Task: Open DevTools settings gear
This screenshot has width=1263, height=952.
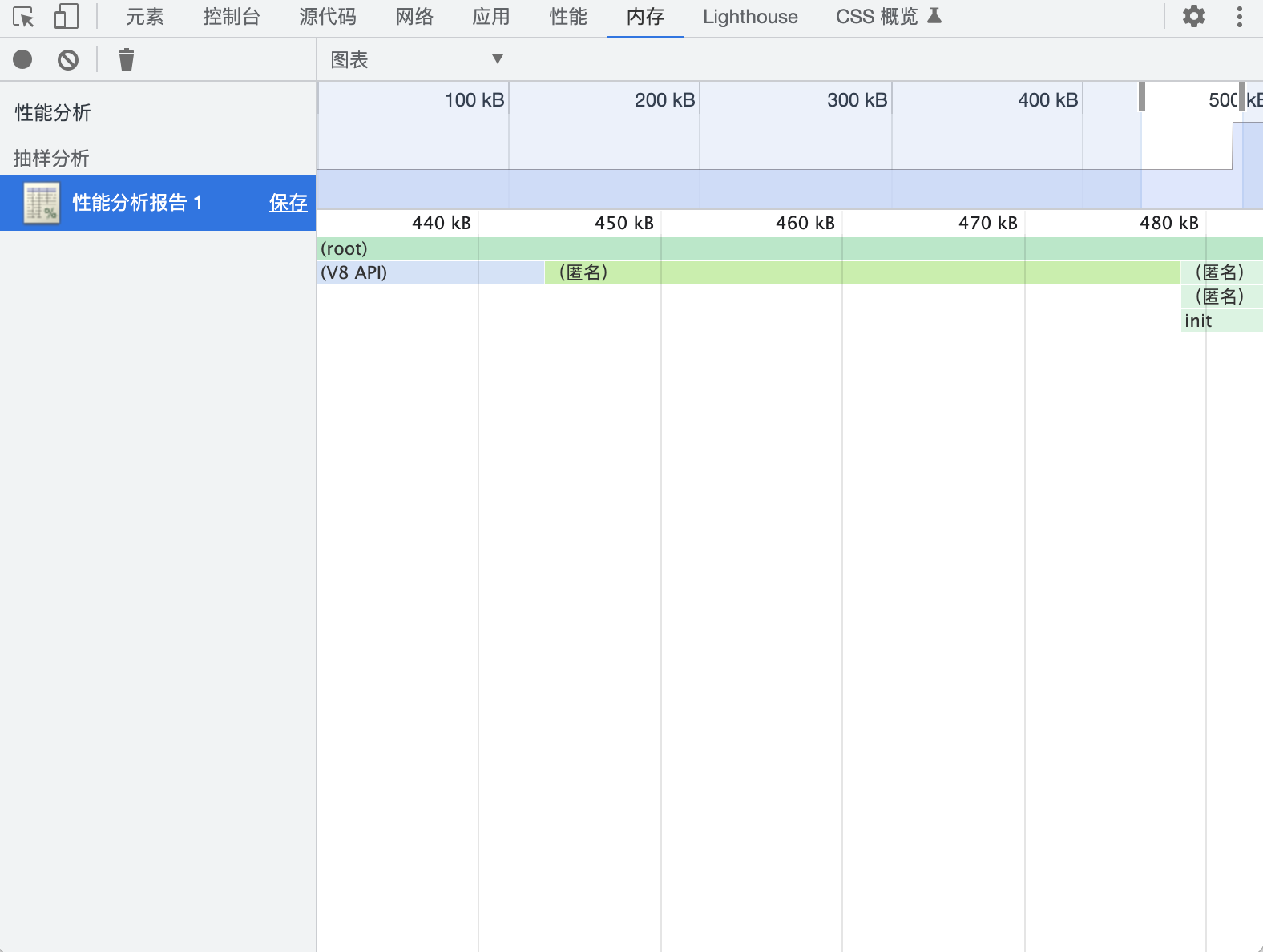Action: 1194,17
